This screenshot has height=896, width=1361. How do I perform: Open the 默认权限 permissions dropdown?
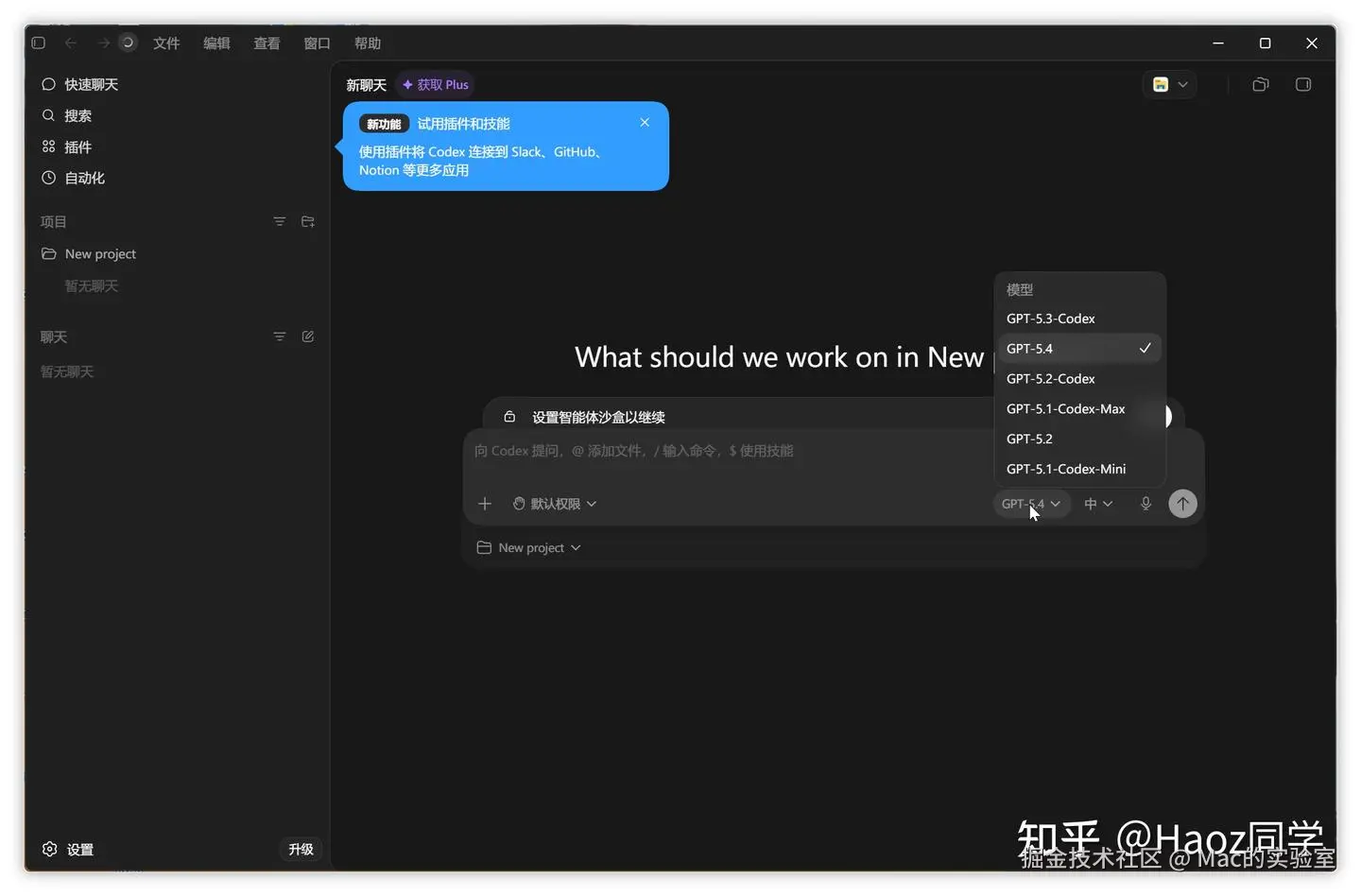pos(555,504)
